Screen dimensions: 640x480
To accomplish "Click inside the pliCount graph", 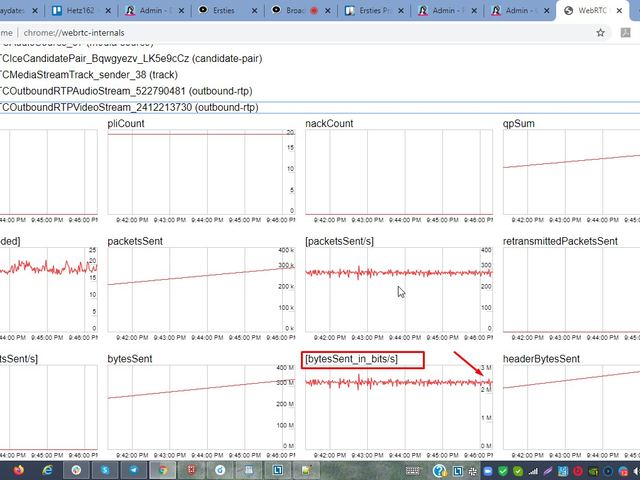I will 201,172.
